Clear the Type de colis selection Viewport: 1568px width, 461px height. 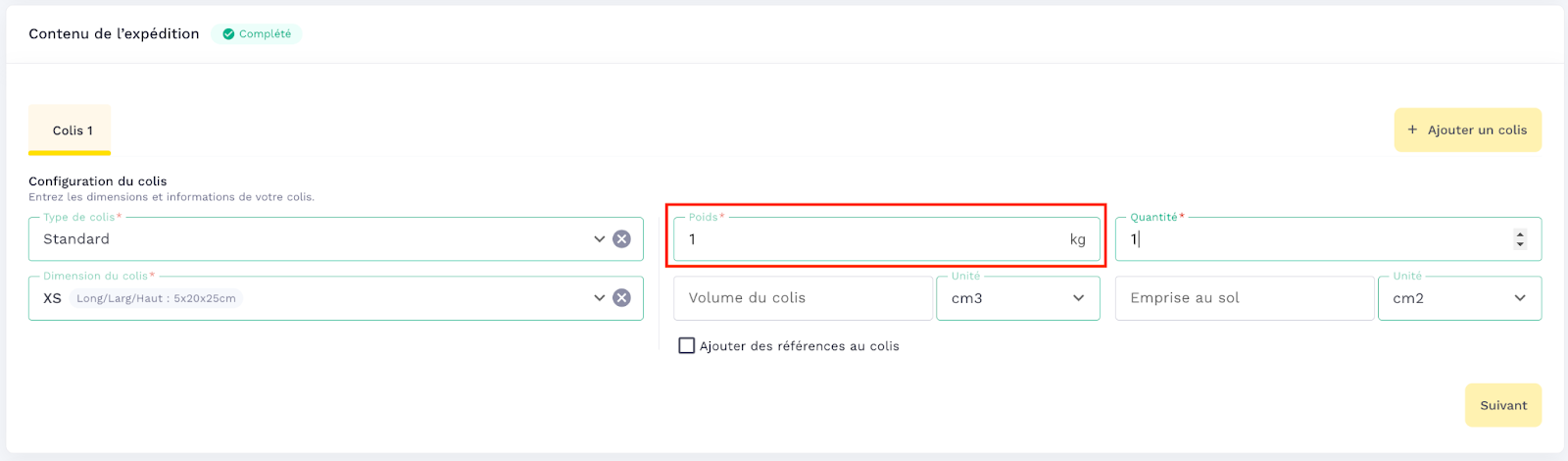[621, 239]
